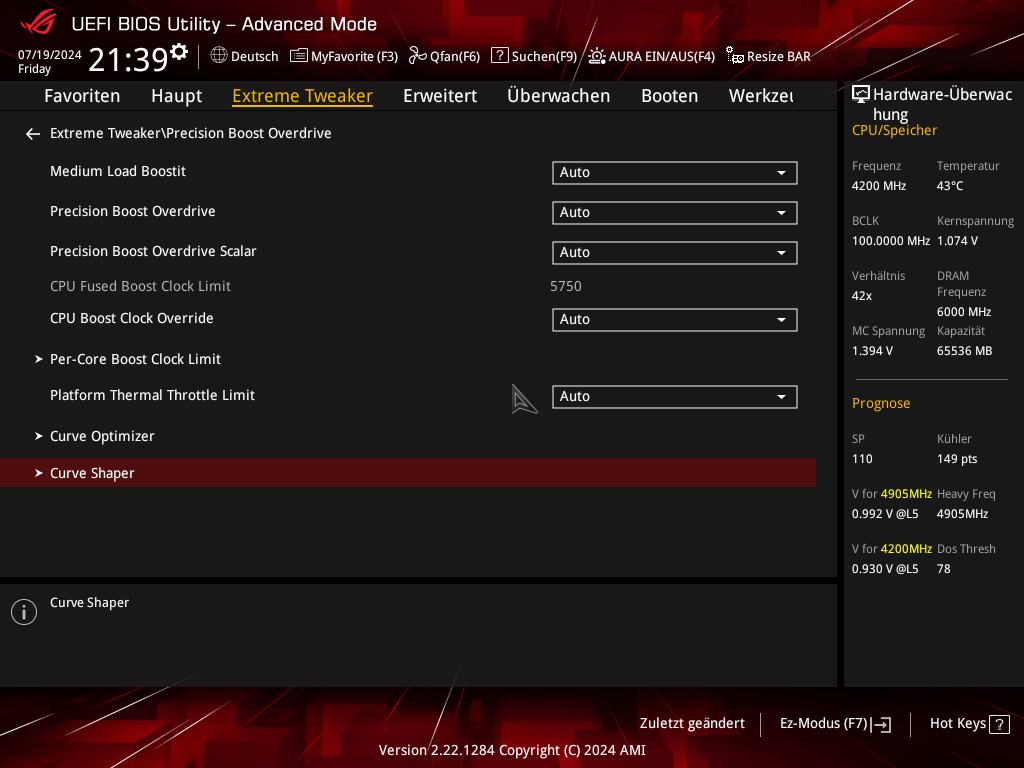
Task: Switch to Booten tab
Action: pos(669,96)
